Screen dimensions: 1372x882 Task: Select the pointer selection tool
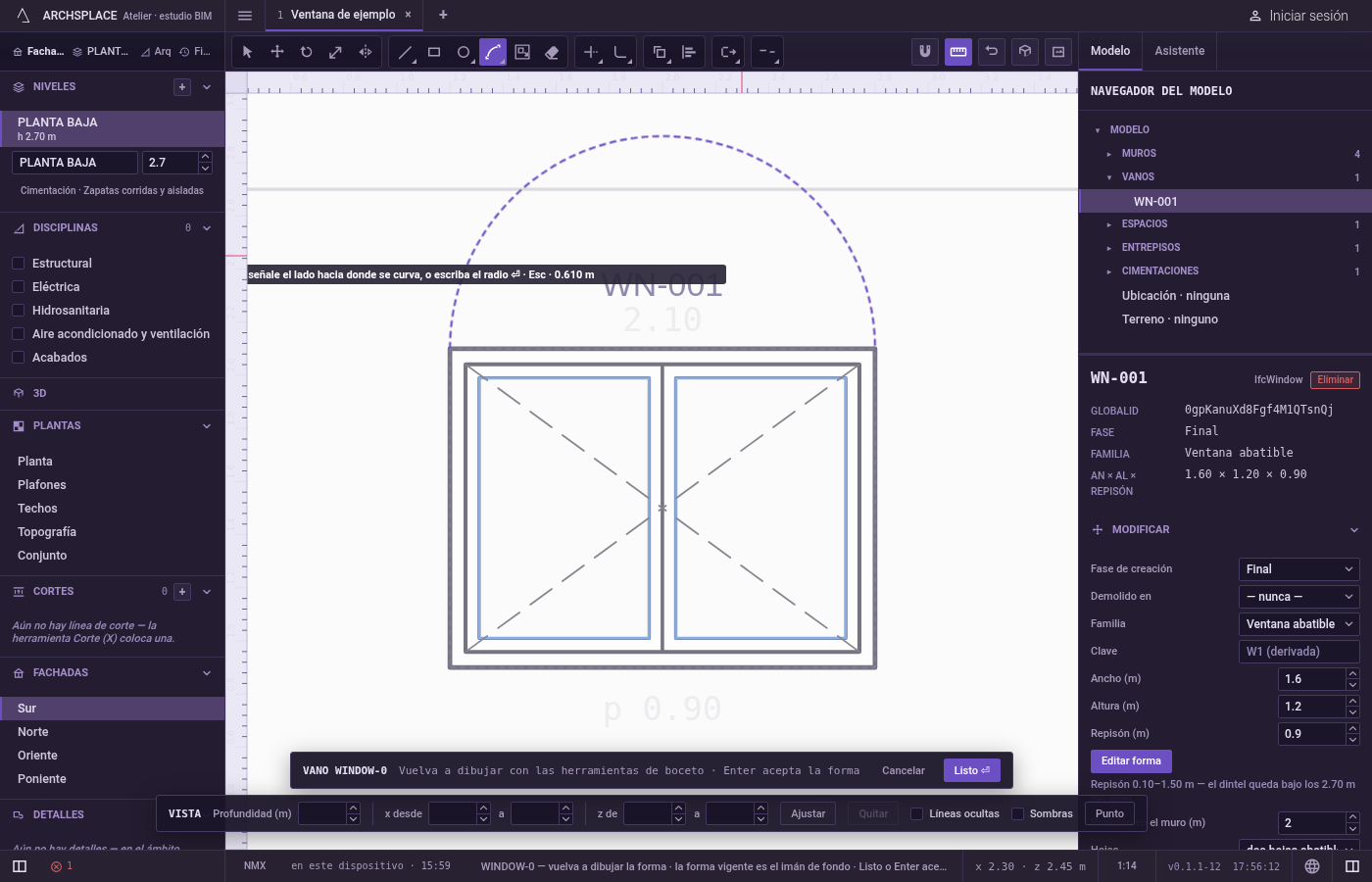(x=248, y=52)
